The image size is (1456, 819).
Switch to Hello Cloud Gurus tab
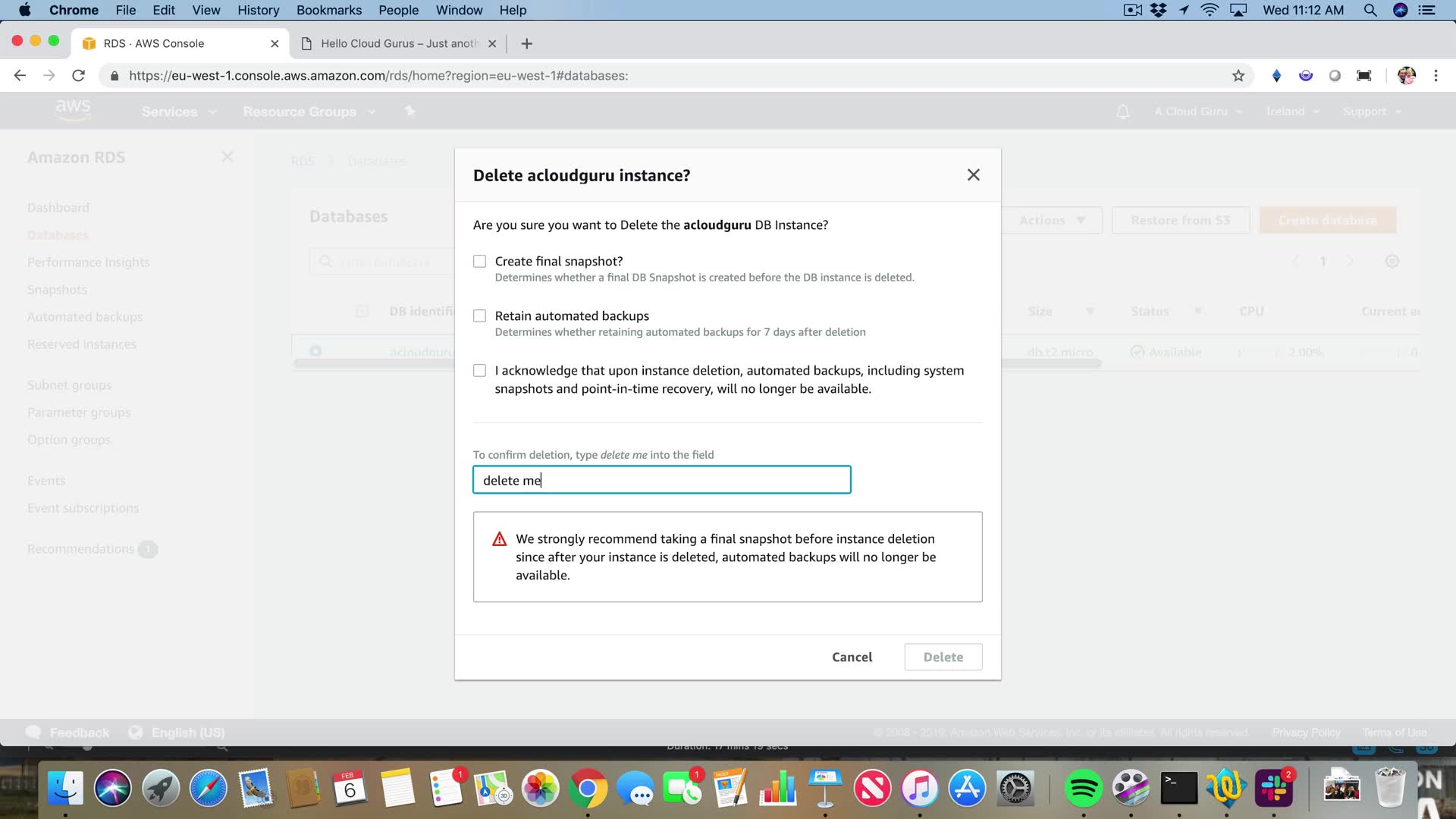pos(398,44)
